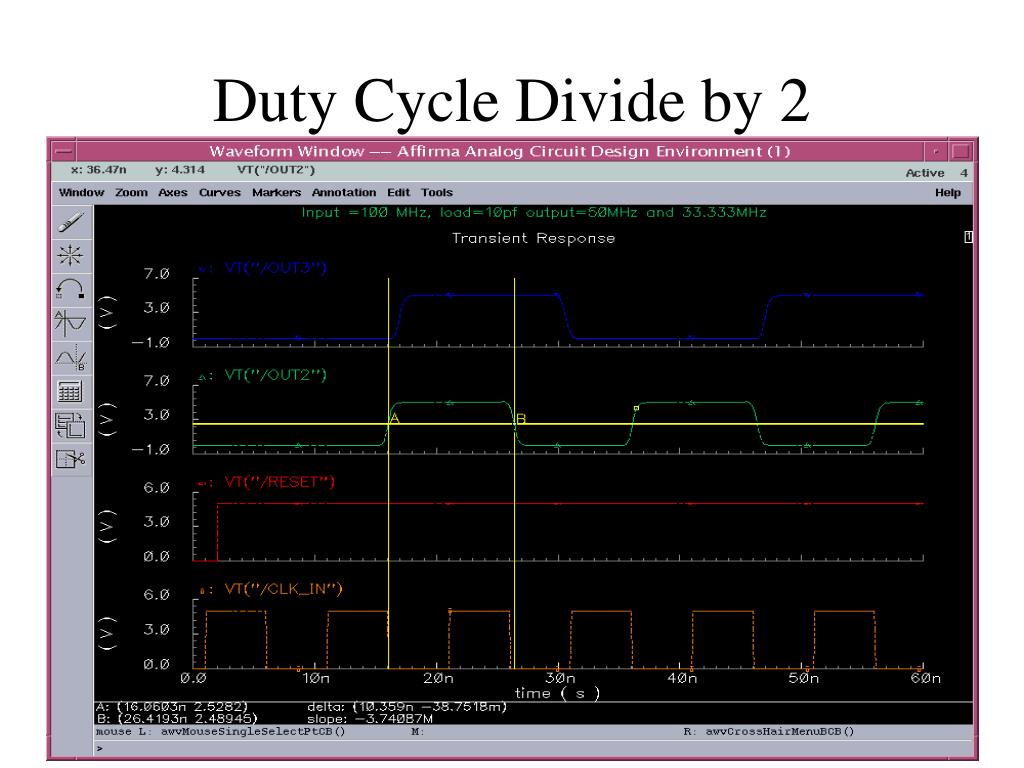Click the green Input =100 MHz annotation text
This screenshot has width=1024, height=768.
pos(534,212)
